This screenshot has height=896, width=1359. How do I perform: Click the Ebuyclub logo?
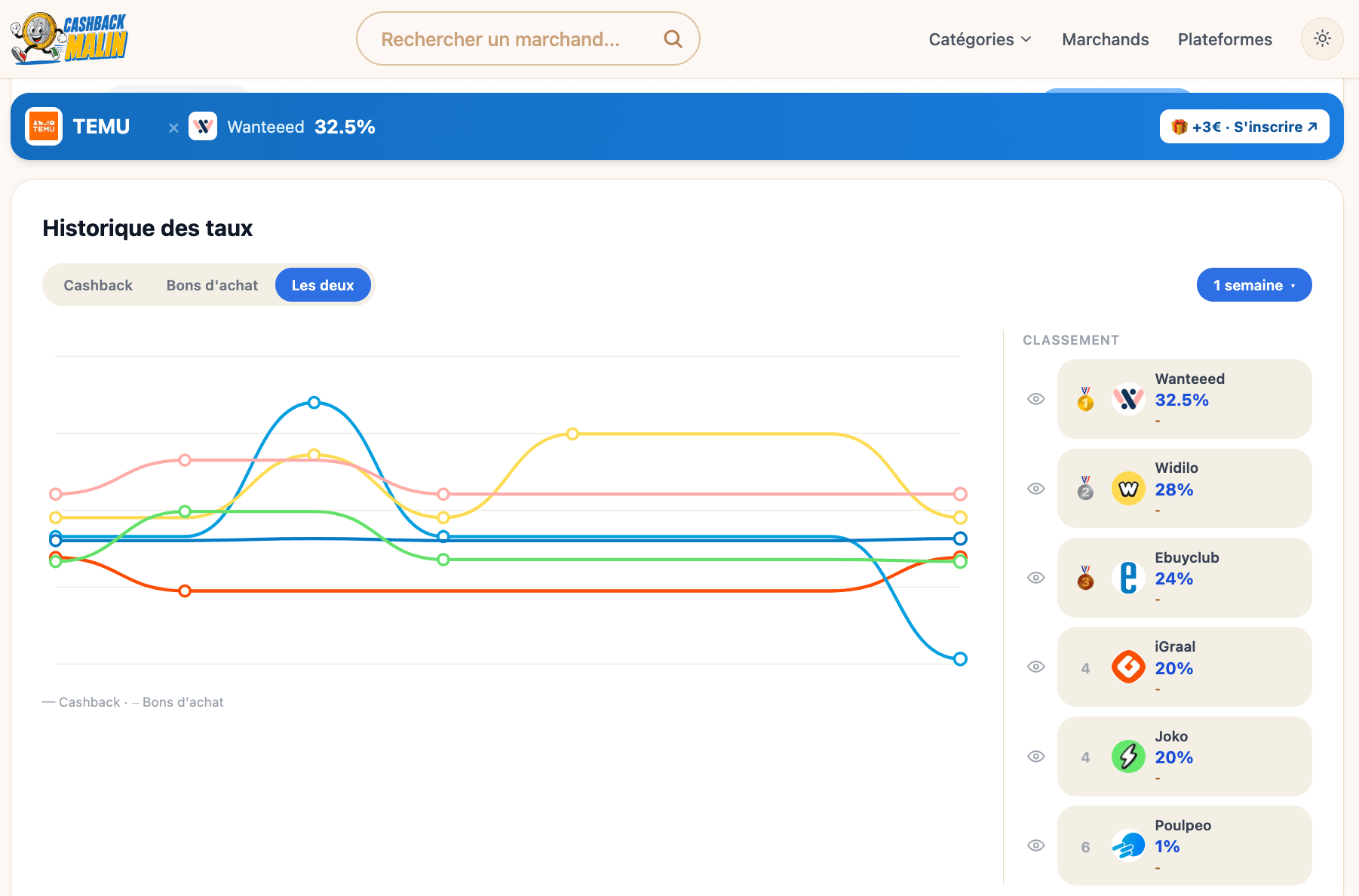(x=1128, y=578)
